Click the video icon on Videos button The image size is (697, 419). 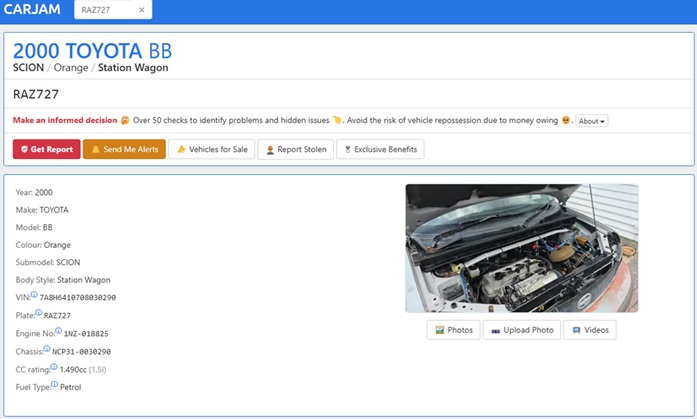click(577, 330)
